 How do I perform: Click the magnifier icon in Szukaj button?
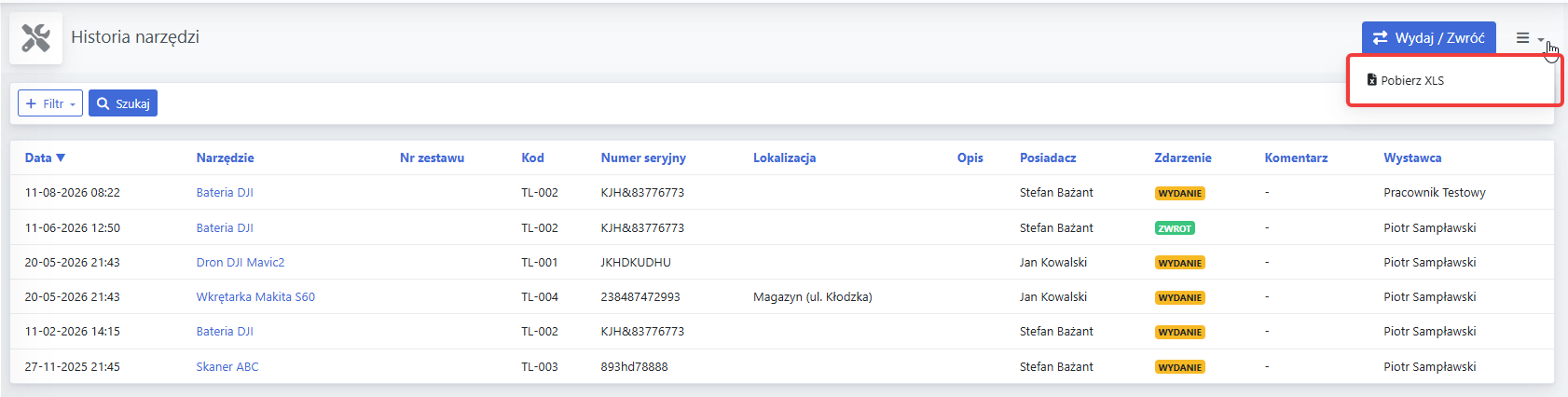[103, 103]
